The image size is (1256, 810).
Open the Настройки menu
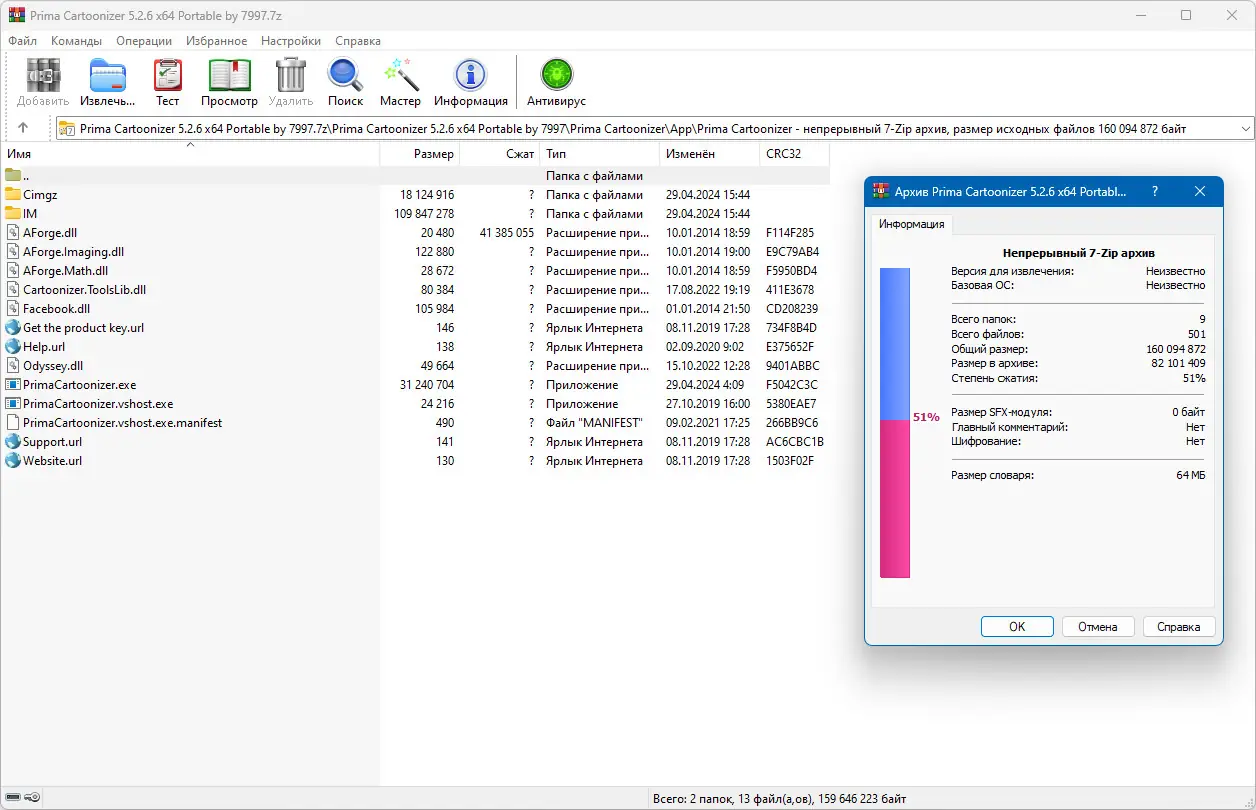(x=291, y=41)
